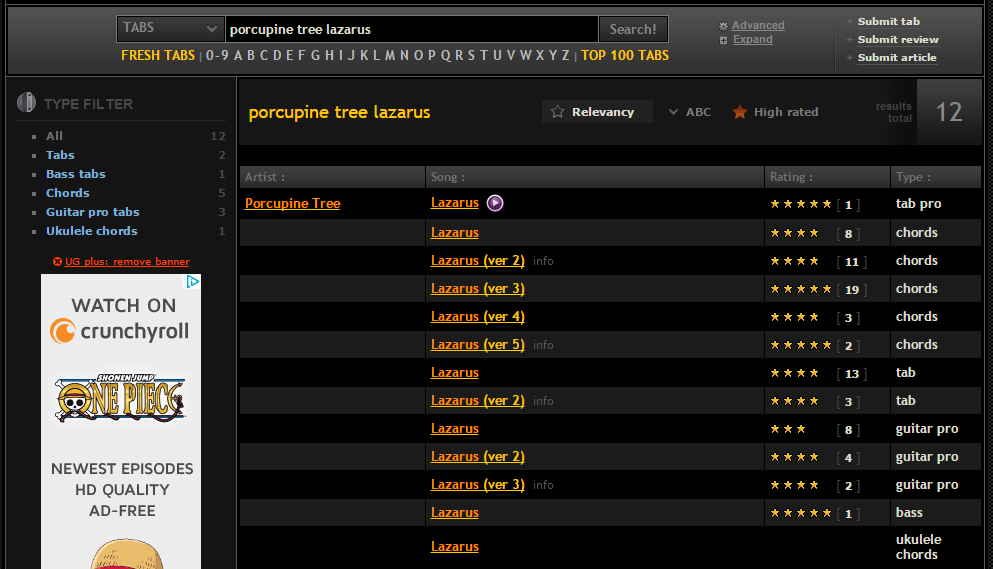Click the orange star next to High rated
993x569 pixels.
[x=739, y=112]
